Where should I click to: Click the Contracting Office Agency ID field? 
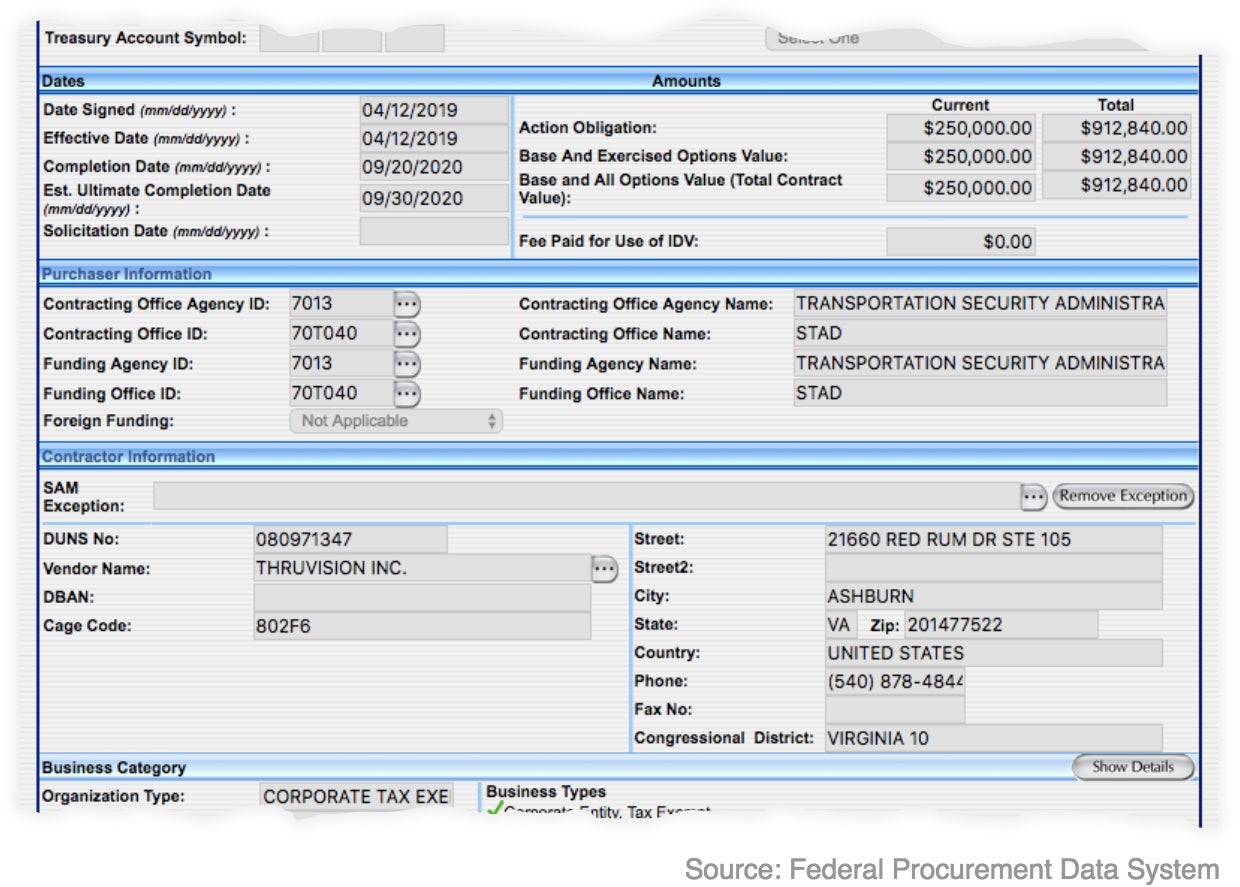pyautogui.click(x=341, y=304)
